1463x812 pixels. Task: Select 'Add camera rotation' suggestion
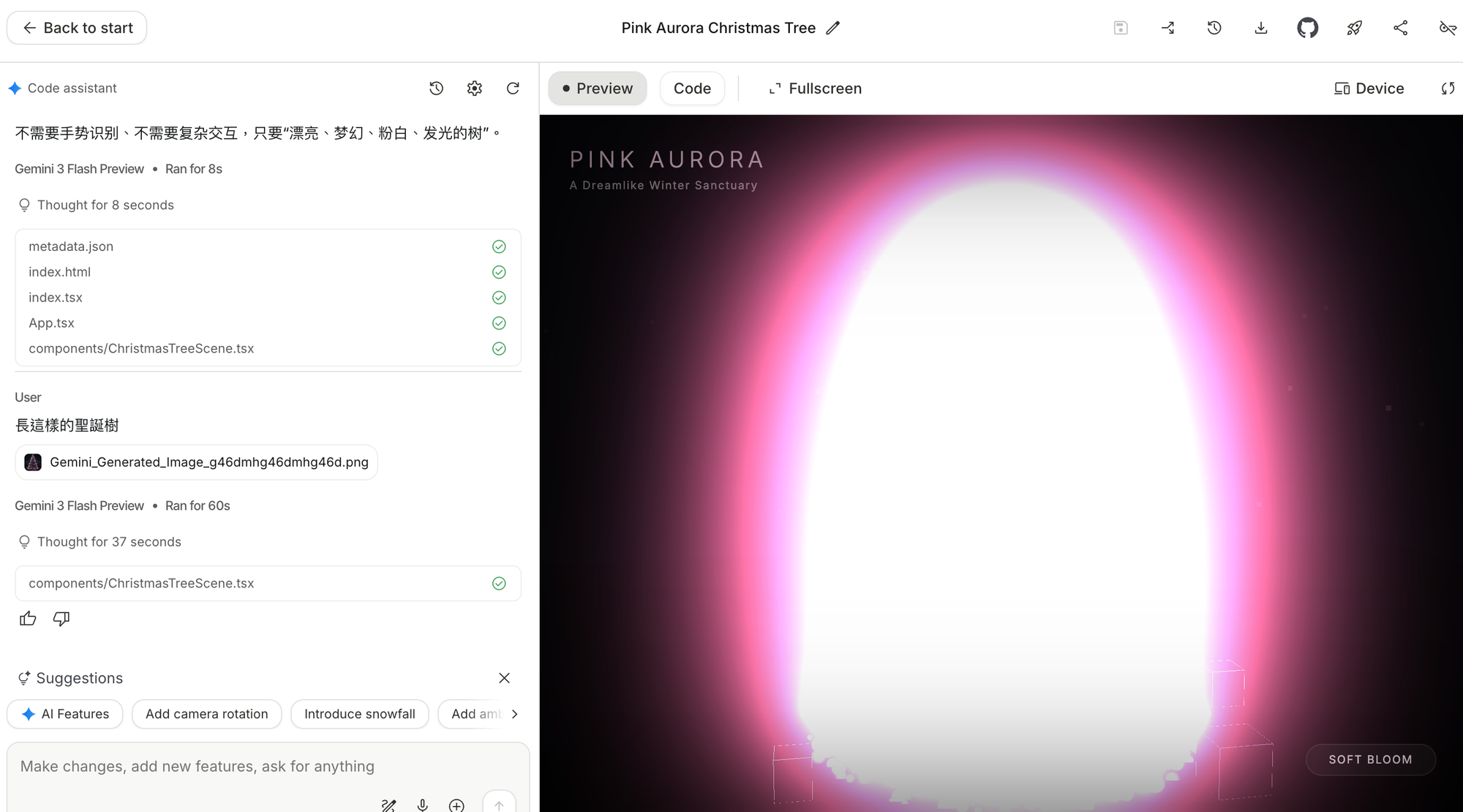click(206, 714)
